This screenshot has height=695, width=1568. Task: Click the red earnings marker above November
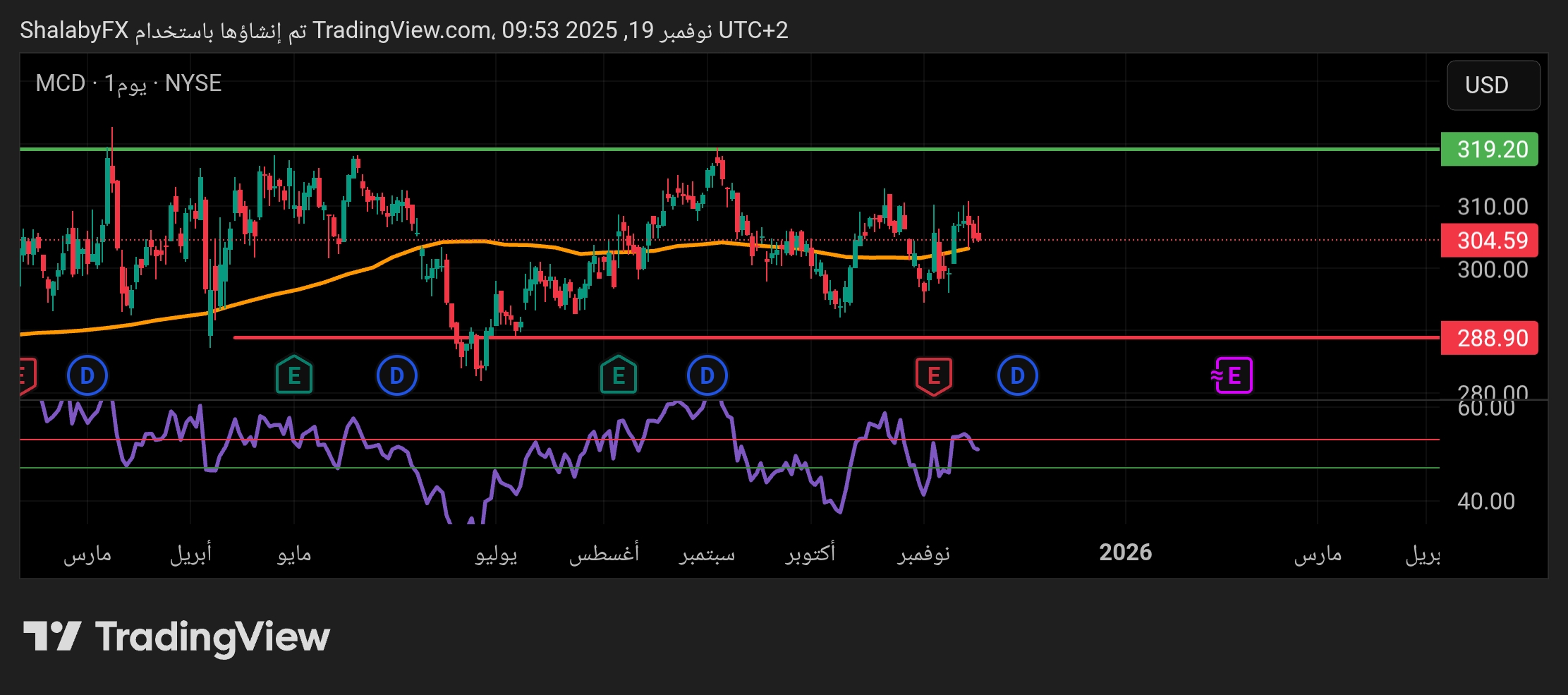(x=933, y=375)
